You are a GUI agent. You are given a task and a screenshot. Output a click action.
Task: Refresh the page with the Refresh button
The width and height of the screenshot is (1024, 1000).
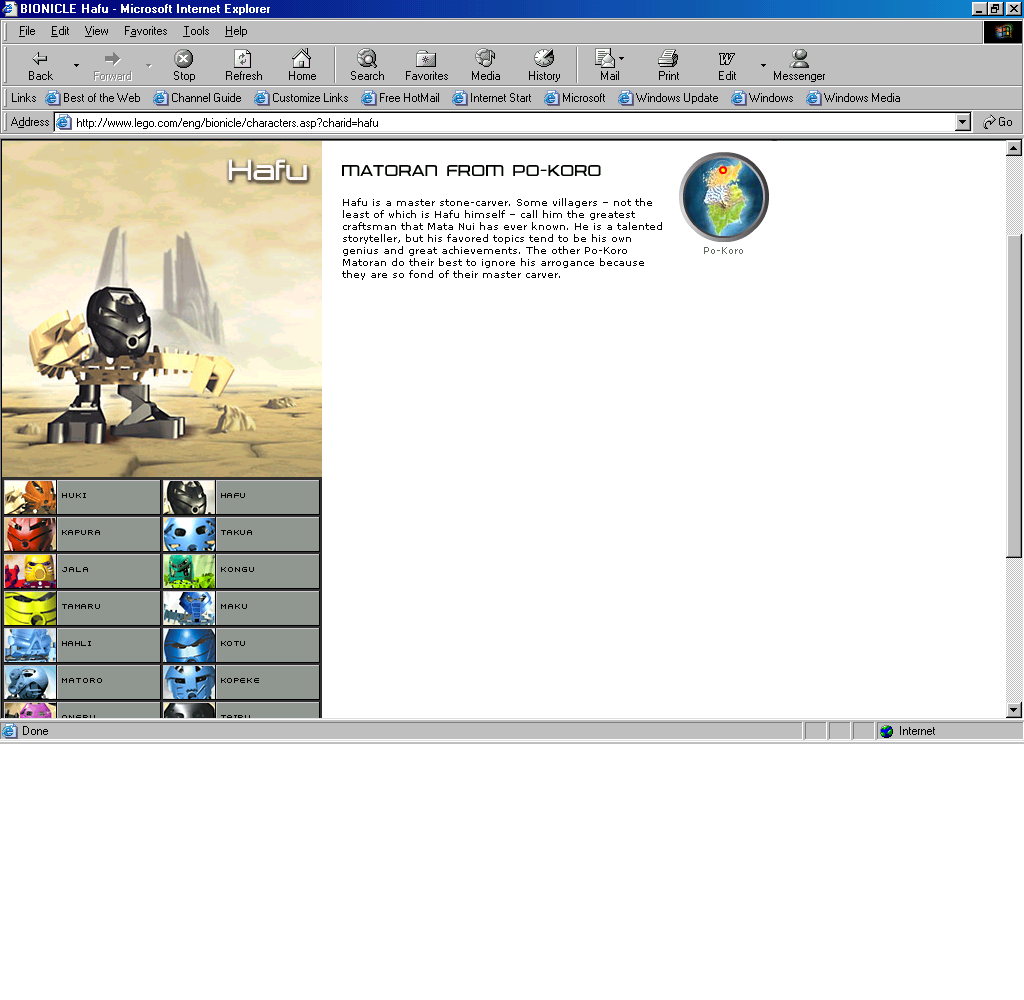[x=243, y=65]
